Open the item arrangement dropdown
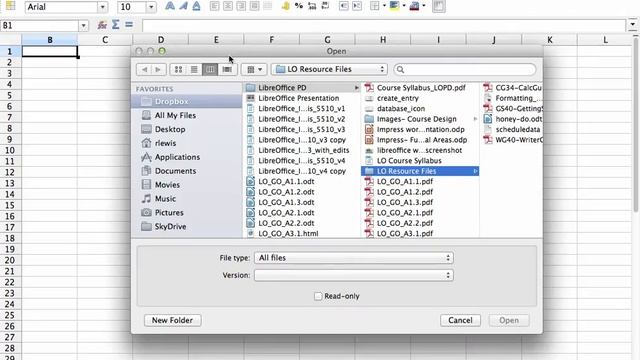The height and width of the screenshot is (360, 640). coord(254,69)
